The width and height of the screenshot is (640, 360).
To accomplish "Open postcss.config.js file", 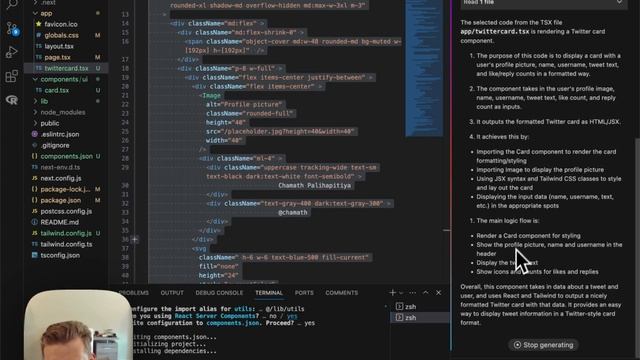I will 66,211.
